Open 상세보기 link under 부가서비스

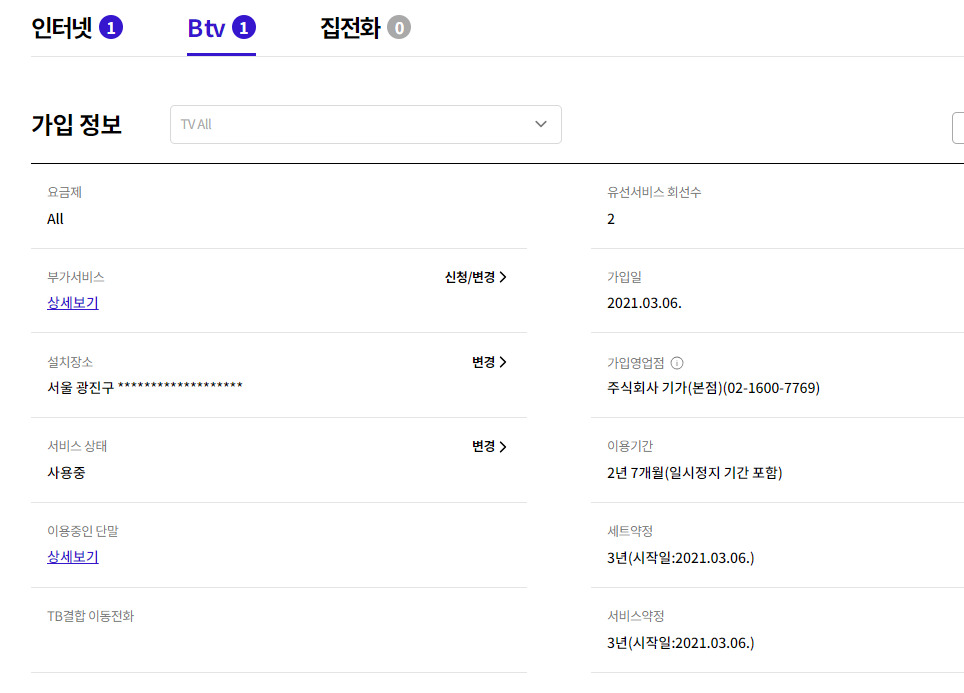(x=73, y=303)
